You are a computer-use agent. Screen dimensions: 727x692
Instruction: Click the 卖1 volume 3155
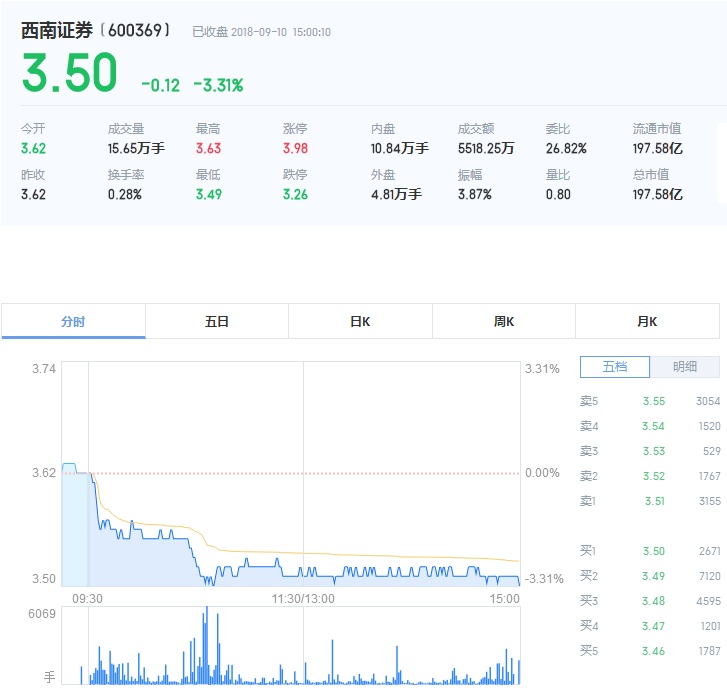[x=709, y=501]
